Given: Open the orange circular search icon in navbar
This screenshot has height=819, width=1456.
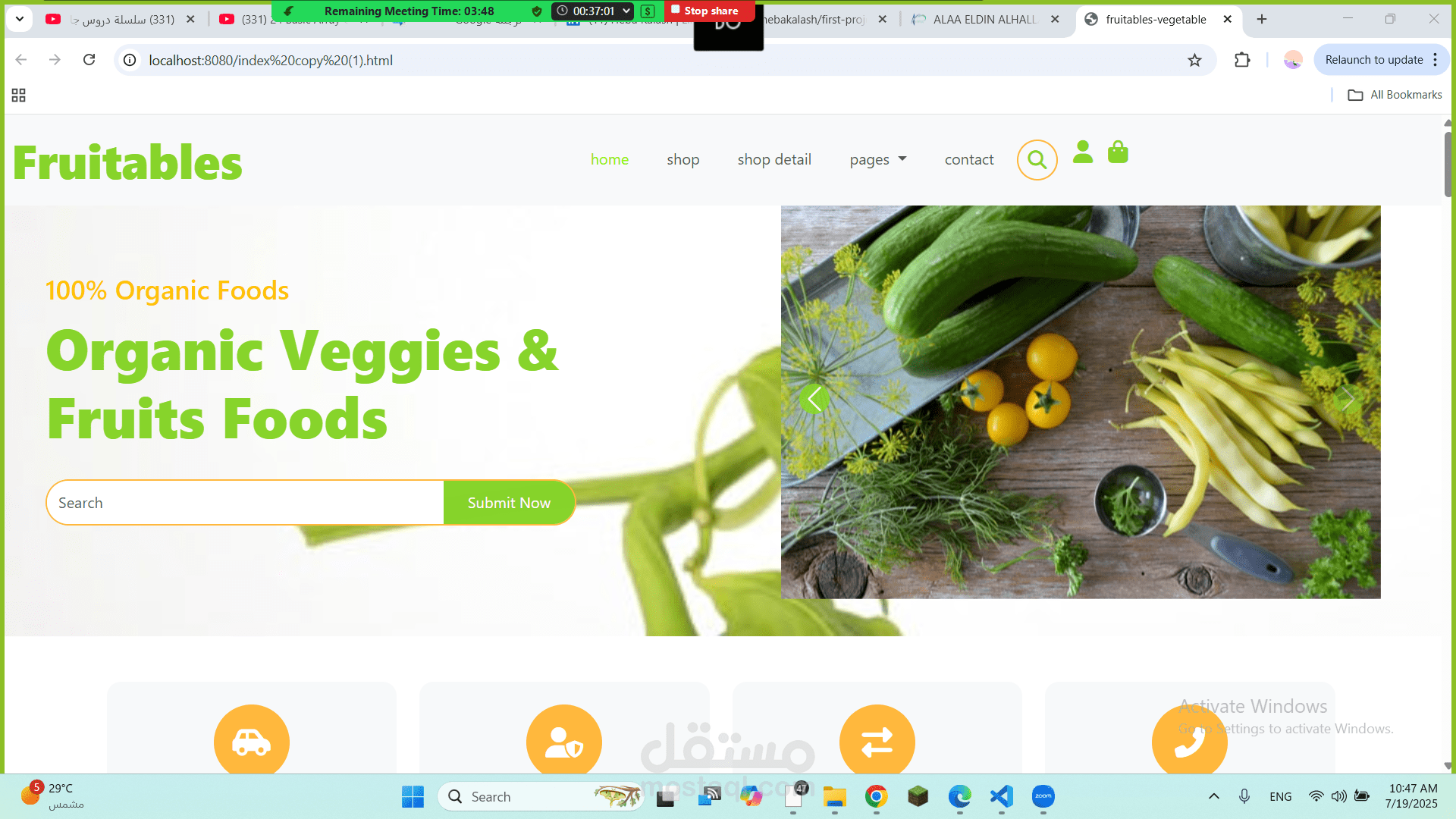Looking at the screenshot, I should click(1037, 160).
